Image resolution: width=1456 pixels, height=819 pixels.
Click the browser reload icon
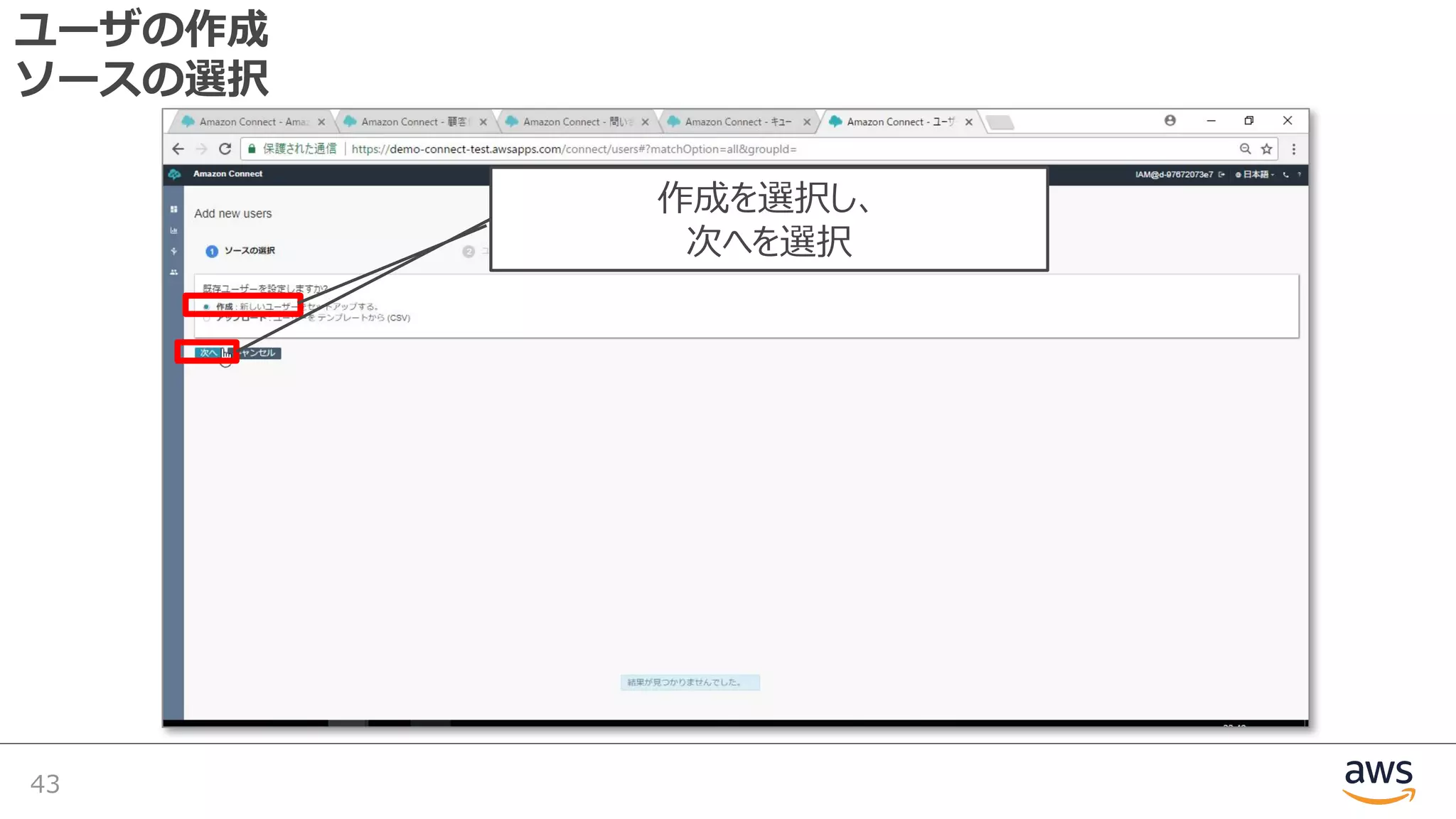(225, 149)
